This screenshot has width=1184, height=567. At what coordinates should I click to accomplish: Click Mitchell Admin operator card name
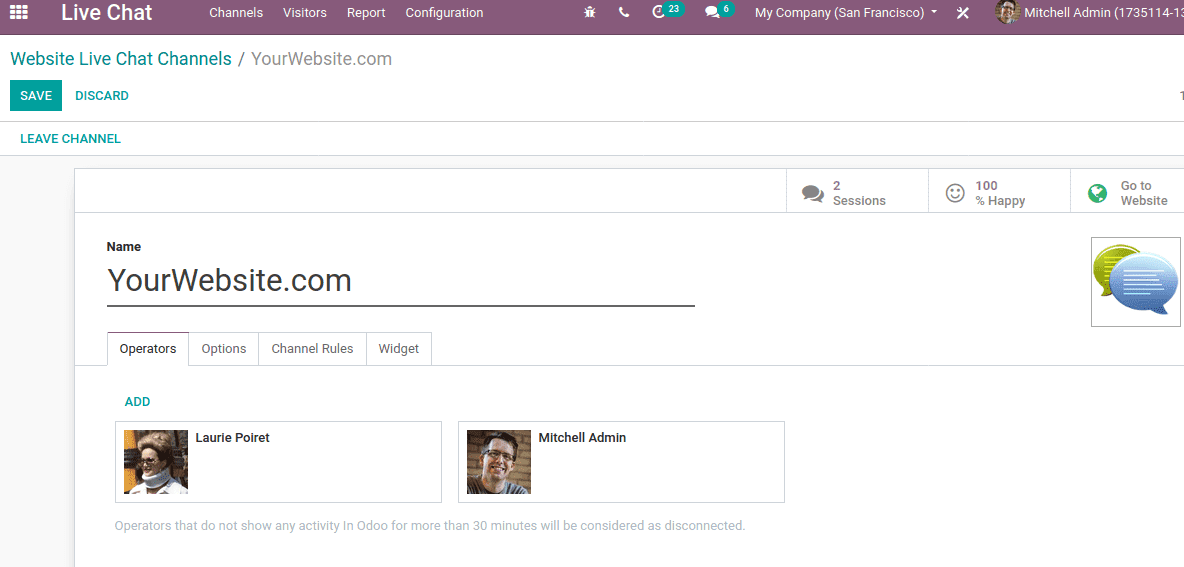(582, 437)
